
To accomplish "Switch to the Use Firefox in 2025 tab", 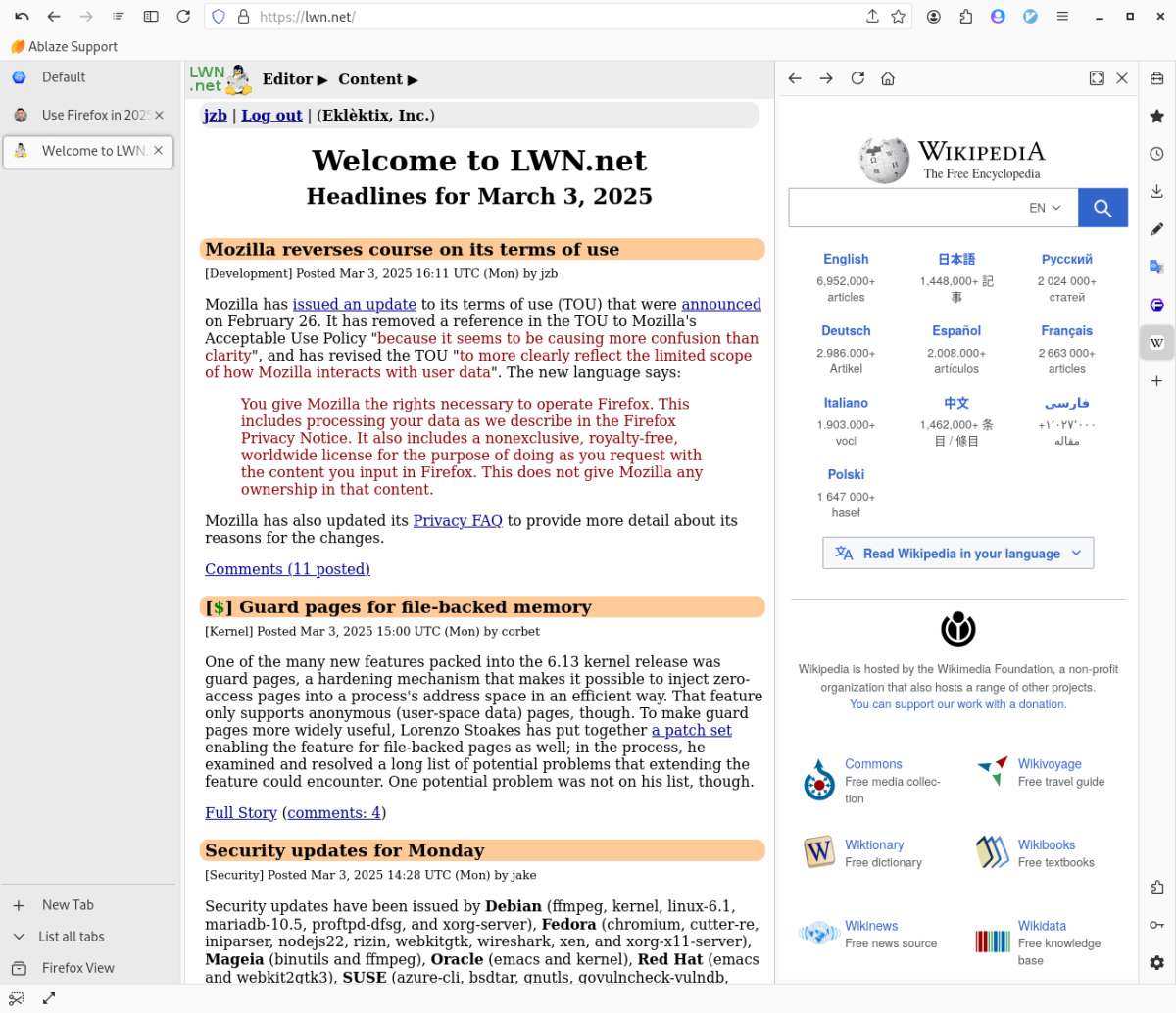I will click(88, 115).
